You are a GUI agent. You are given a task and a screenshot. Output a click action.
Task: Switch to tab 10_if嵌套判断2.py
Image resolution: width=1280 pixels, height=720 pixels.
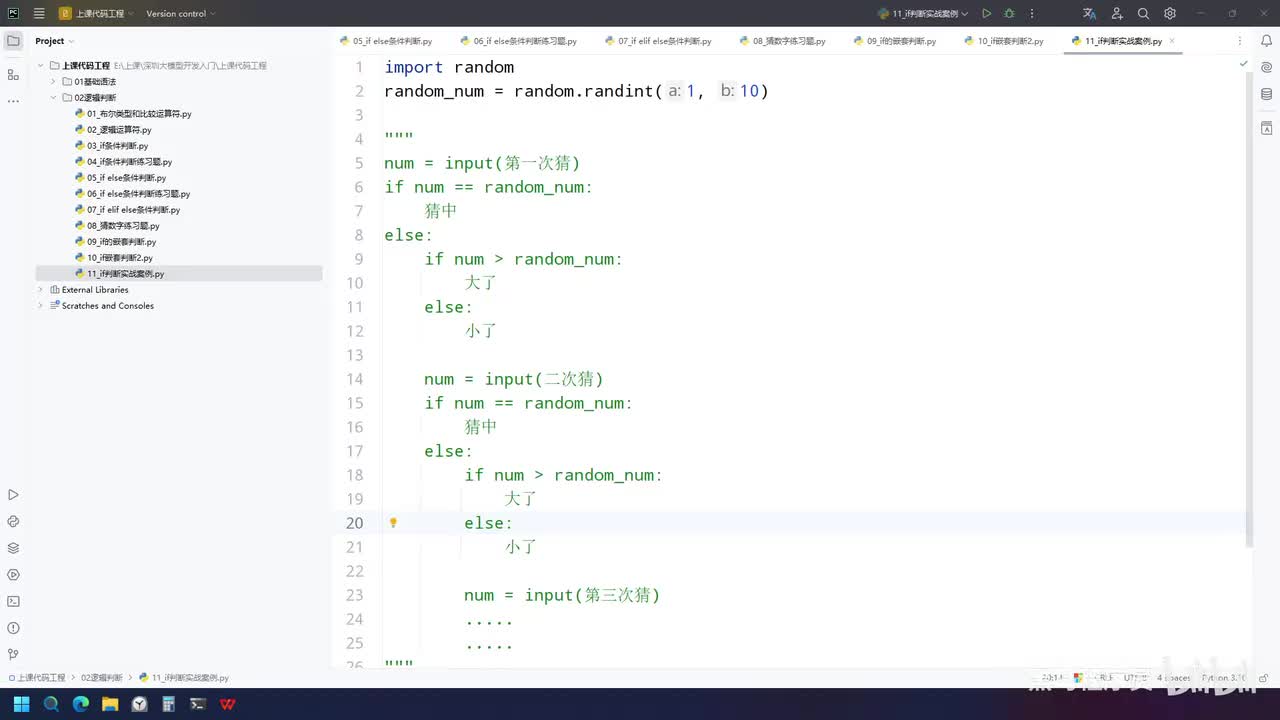point(1002,41)
